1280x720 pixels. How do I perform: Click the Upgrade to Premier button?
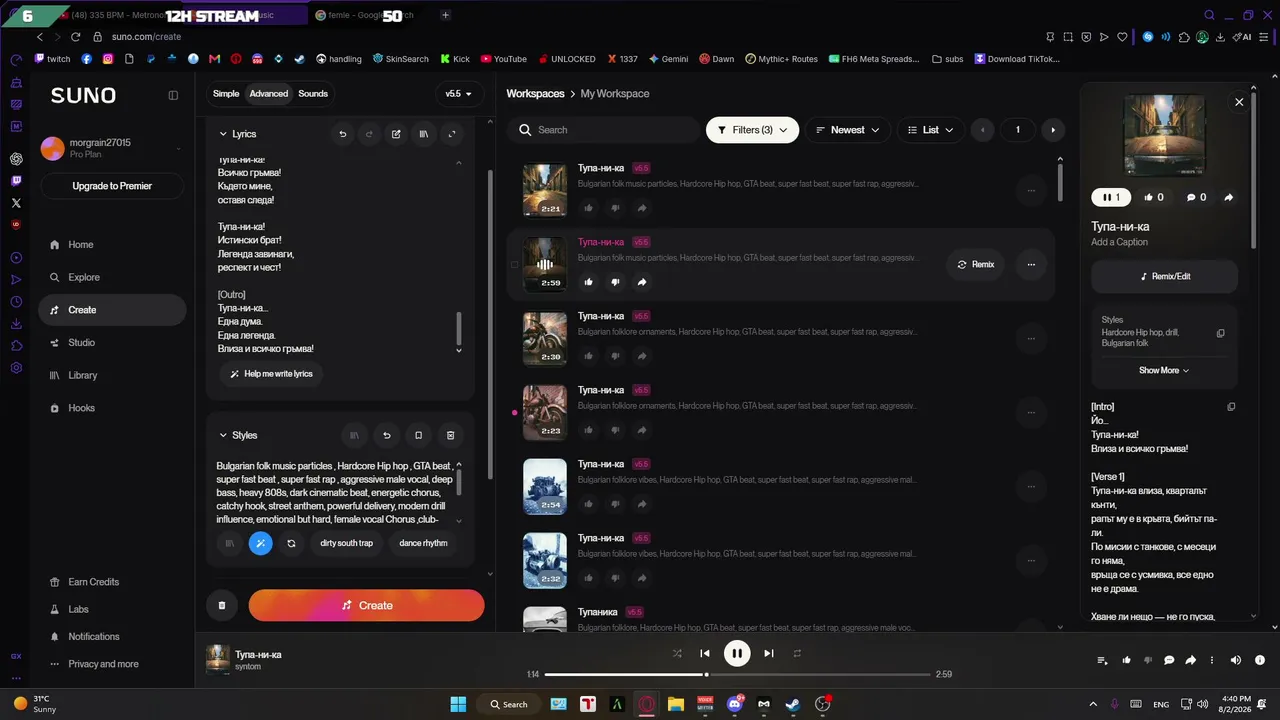coord(112,186)
